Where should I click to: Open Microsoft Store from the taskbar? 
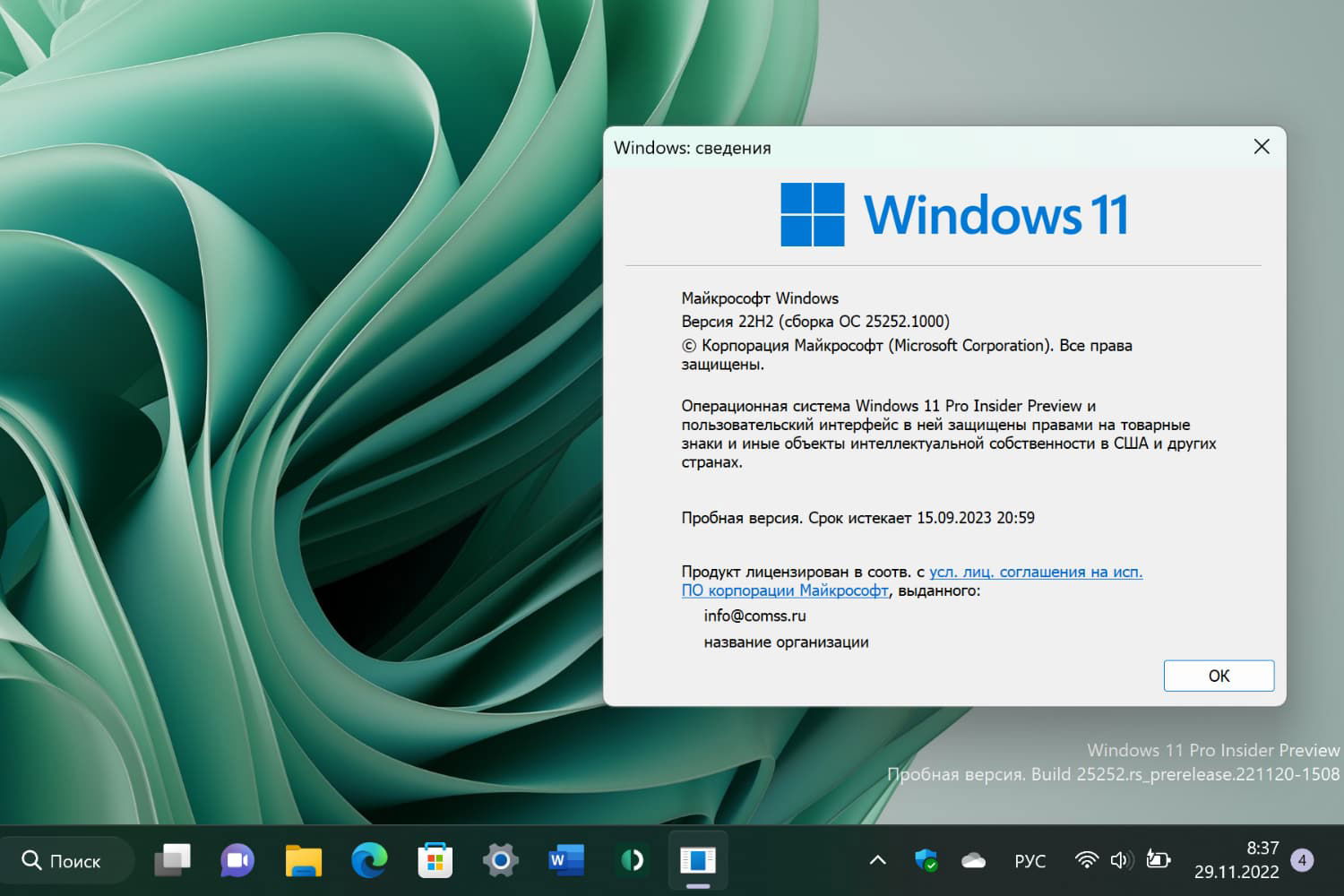(x=435, y=861)
